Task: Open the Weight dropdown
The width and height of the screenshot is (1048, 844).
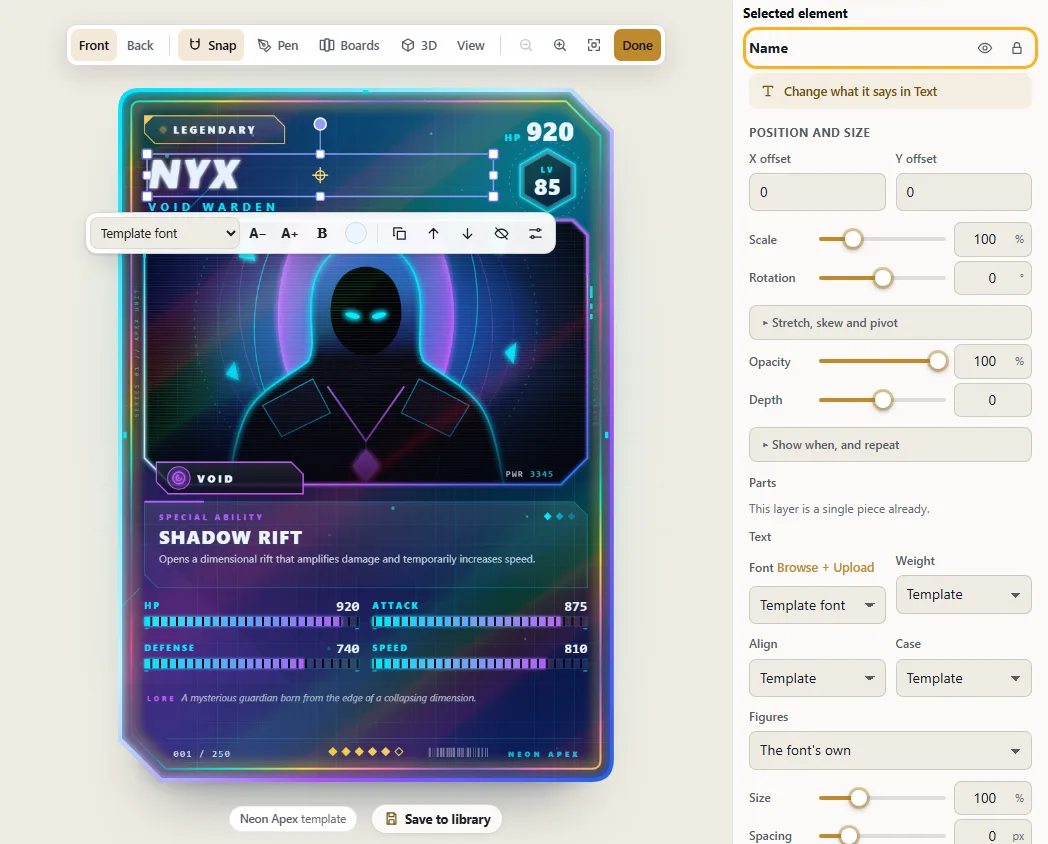Action: [964, 595]
